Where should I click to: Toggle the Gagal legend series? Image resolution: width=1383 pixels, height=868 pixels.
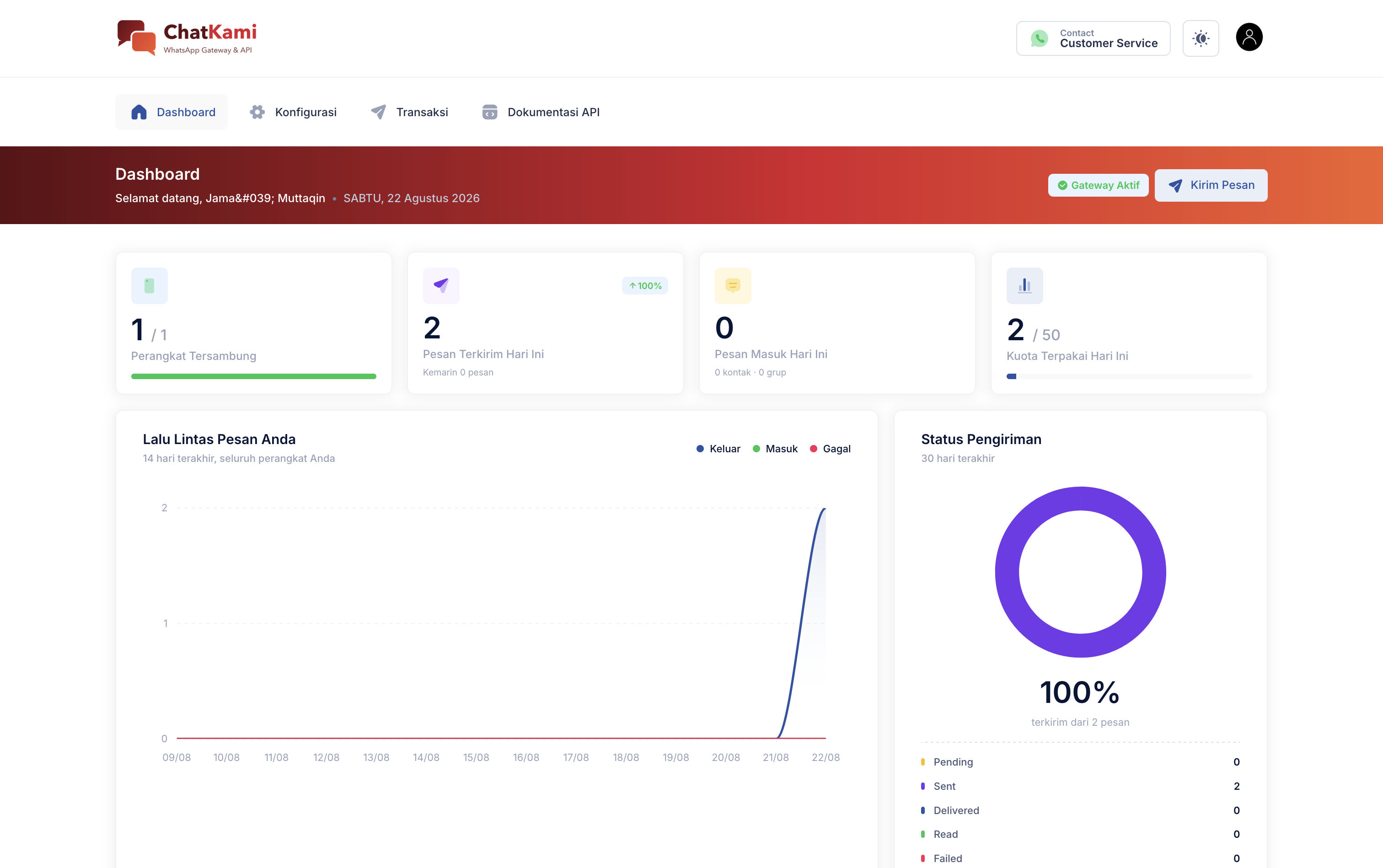[830, 449]
